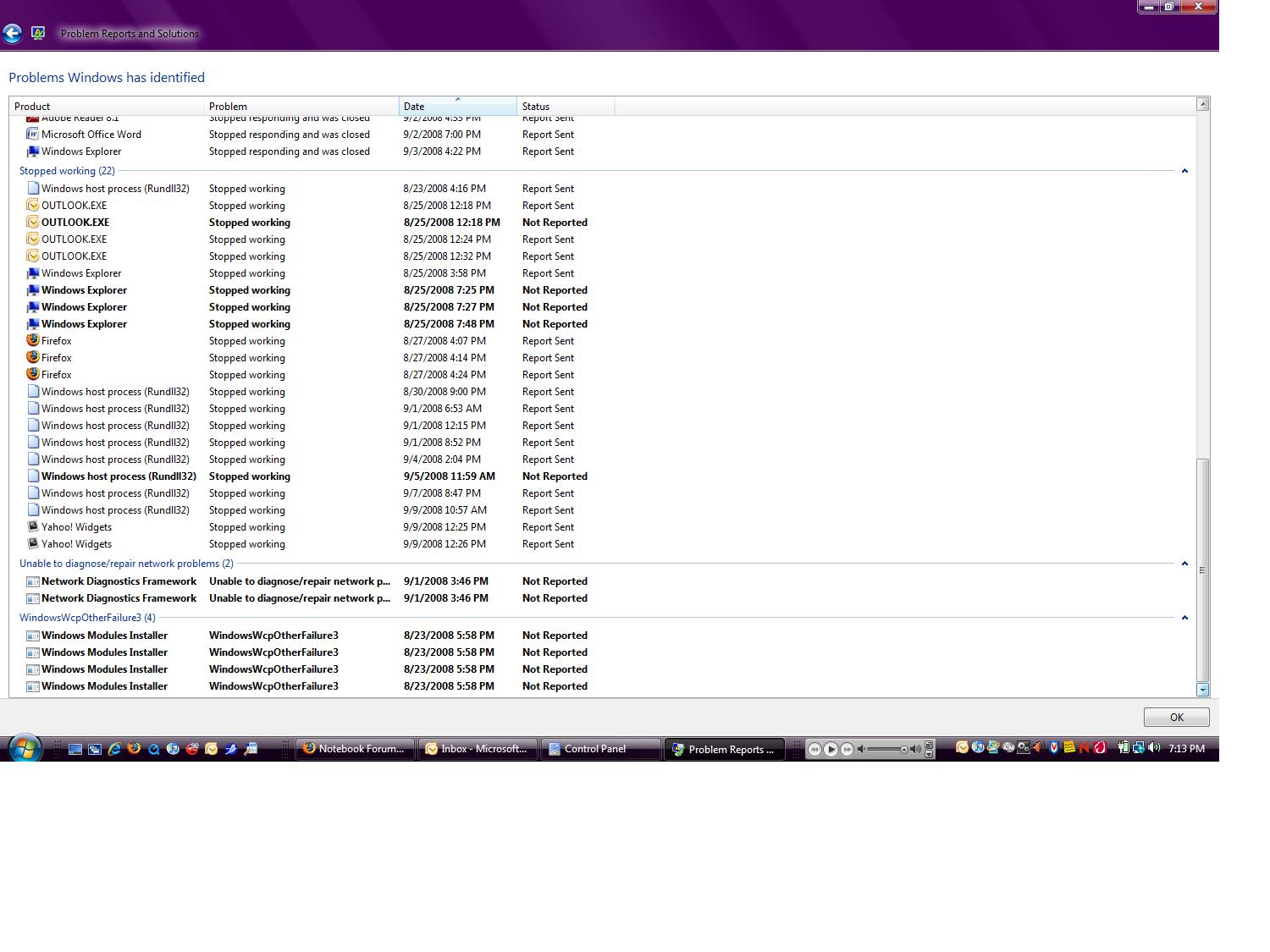
Task: Collapse the Stopped working (22) group
Action: [x=1184, y=171]
